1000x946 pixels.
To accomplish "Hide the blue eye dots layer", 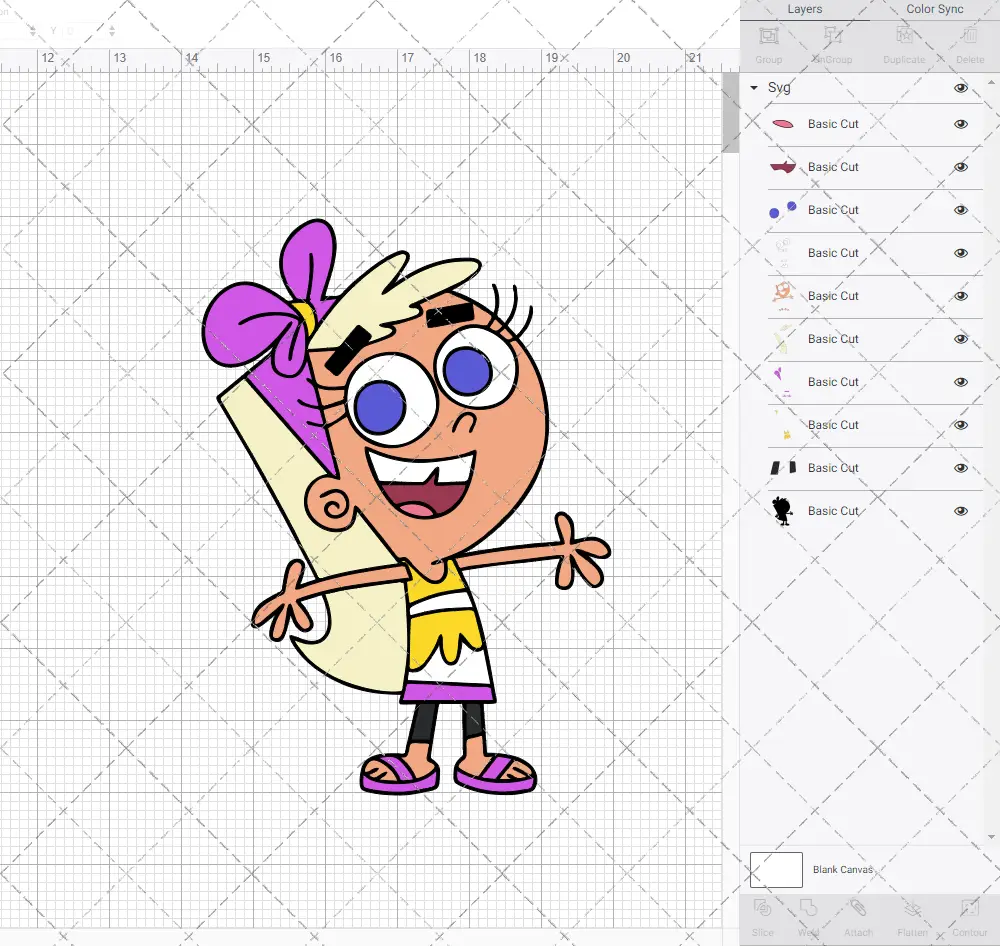I will click(x=960, y=210).
